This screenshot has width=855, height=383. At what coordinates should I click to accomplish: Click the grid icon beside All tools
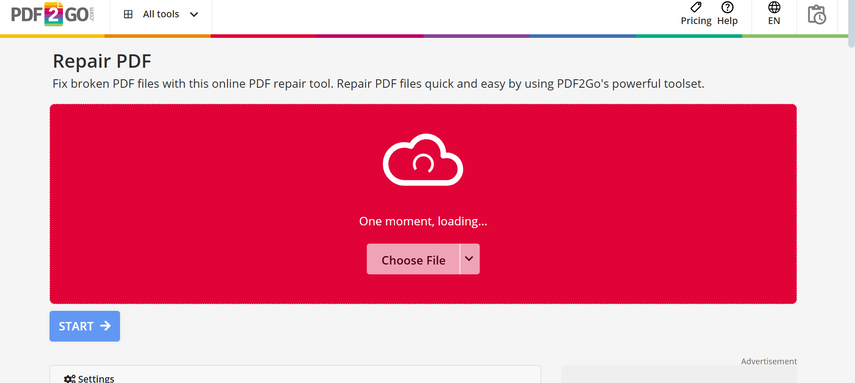click(x=128, y=15)
